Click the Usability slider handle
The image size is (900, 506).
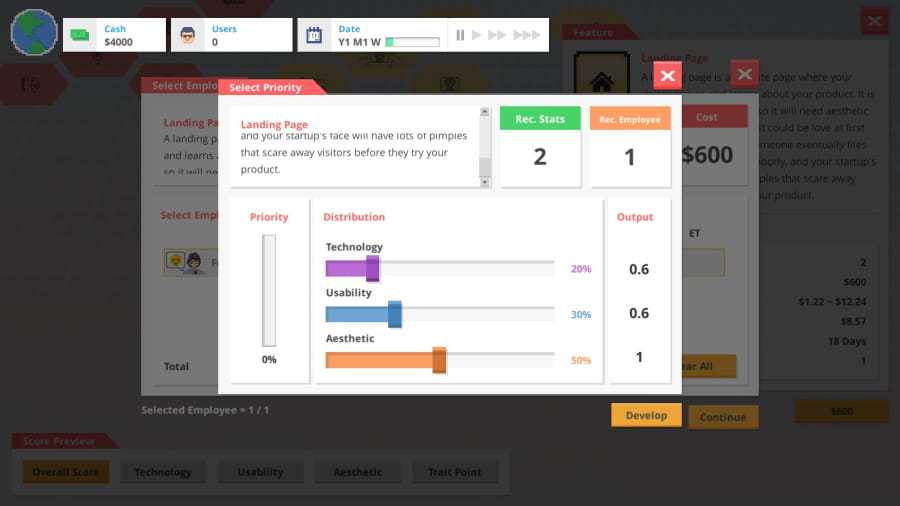pyautogui.click(x=394, y=314)
